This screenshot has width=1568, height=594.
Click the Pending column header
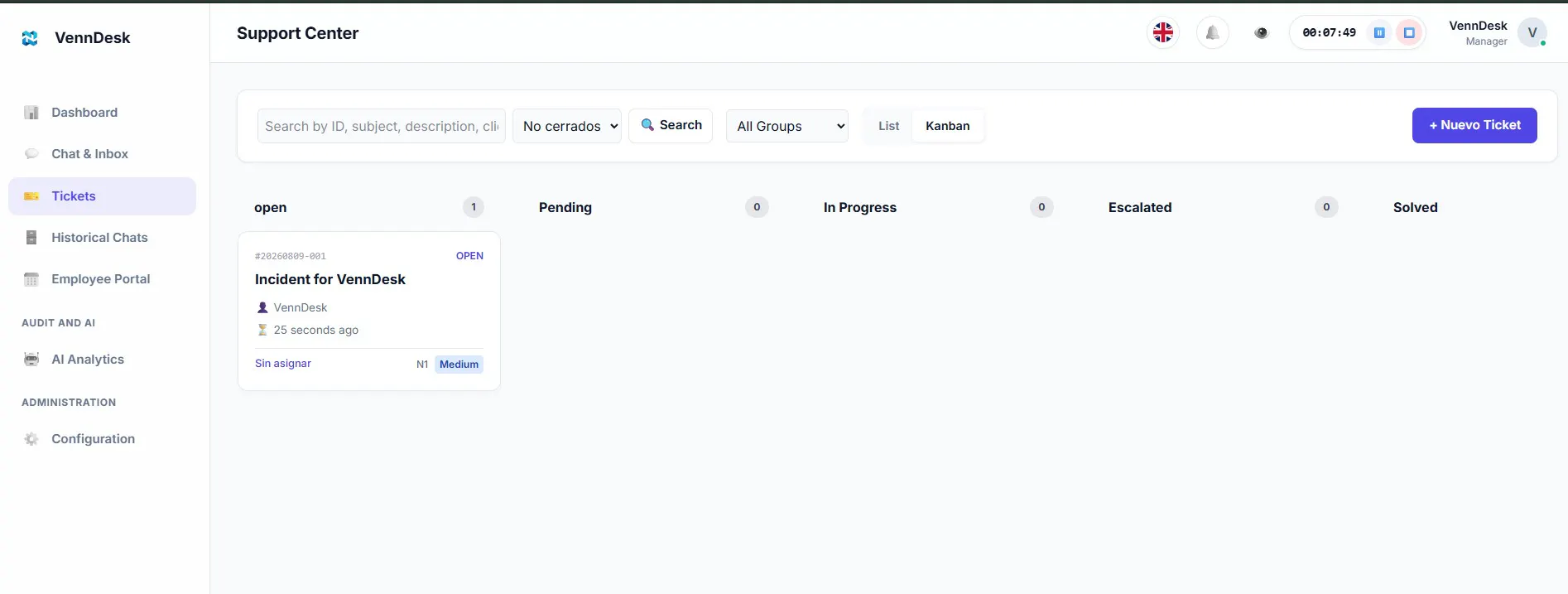565,208
